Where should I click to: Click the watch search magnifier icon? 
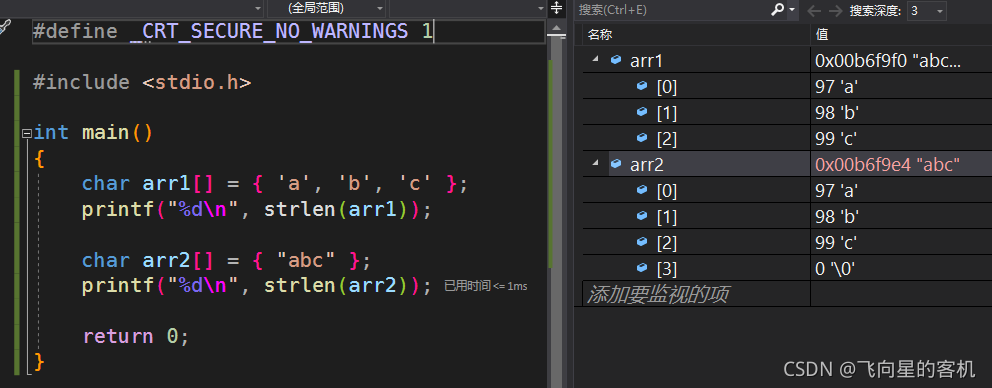777,9
